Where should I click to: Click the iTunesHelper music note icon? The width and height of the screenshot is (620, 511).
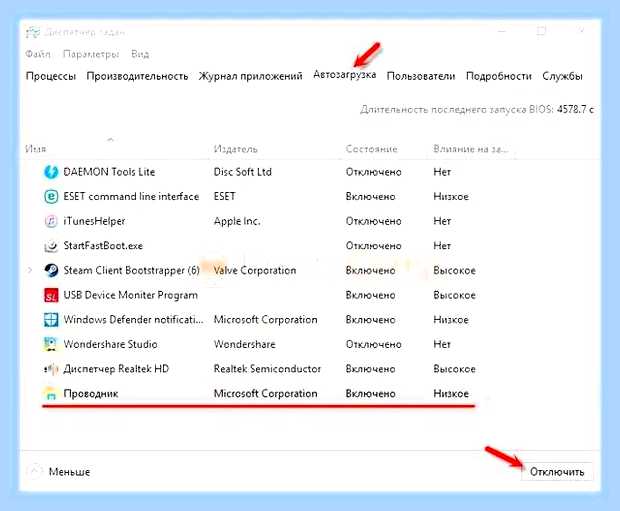pyautogui.click(x=51, y=221)
